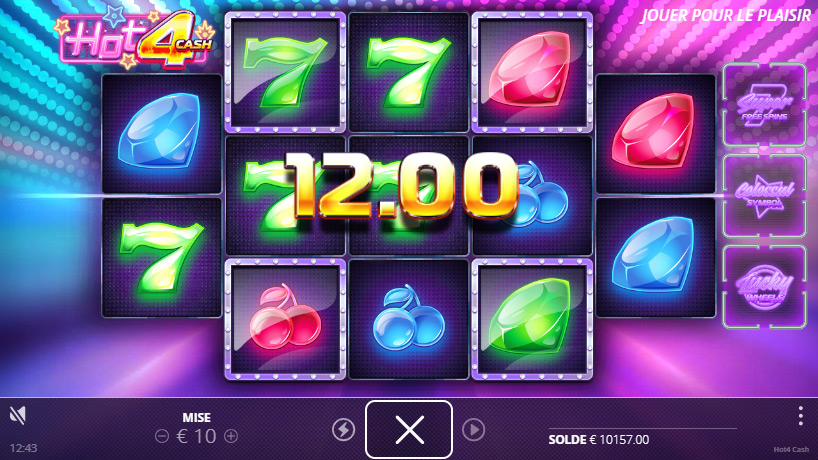Screen dimensions: 818x460
Task: Stop the spin with X button
Action: pyautogui.click(x=409, y=430)
